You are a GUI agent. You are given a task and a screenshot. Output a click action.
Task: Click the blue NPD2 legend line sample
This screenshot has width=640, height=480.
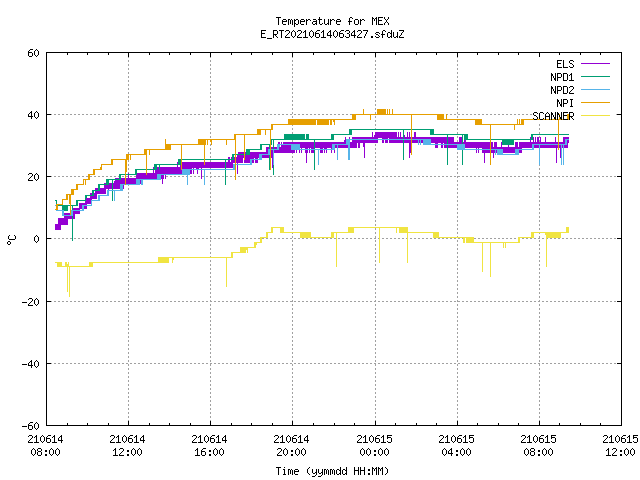coord(595,89)
